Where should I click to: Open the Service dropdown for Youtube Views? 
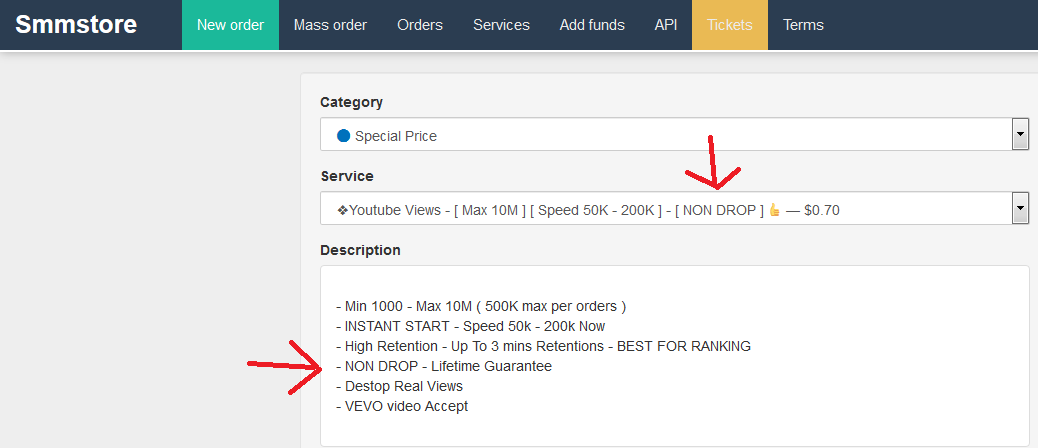click(675, 209)
